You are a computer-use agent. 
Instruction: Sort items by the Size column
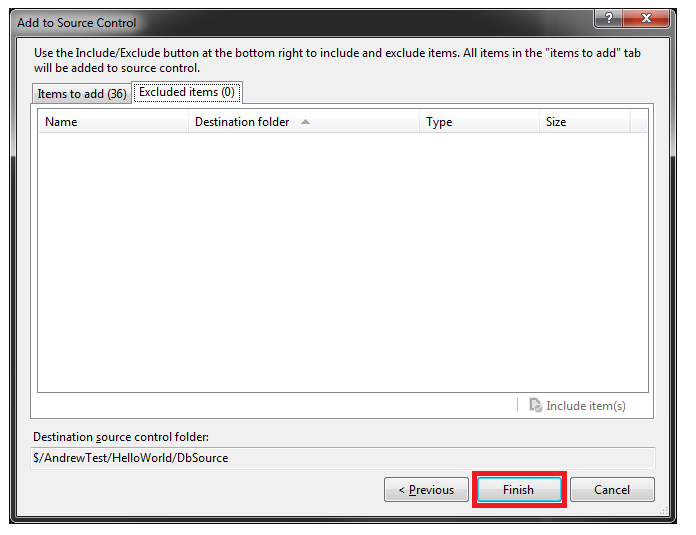[583, 122]
